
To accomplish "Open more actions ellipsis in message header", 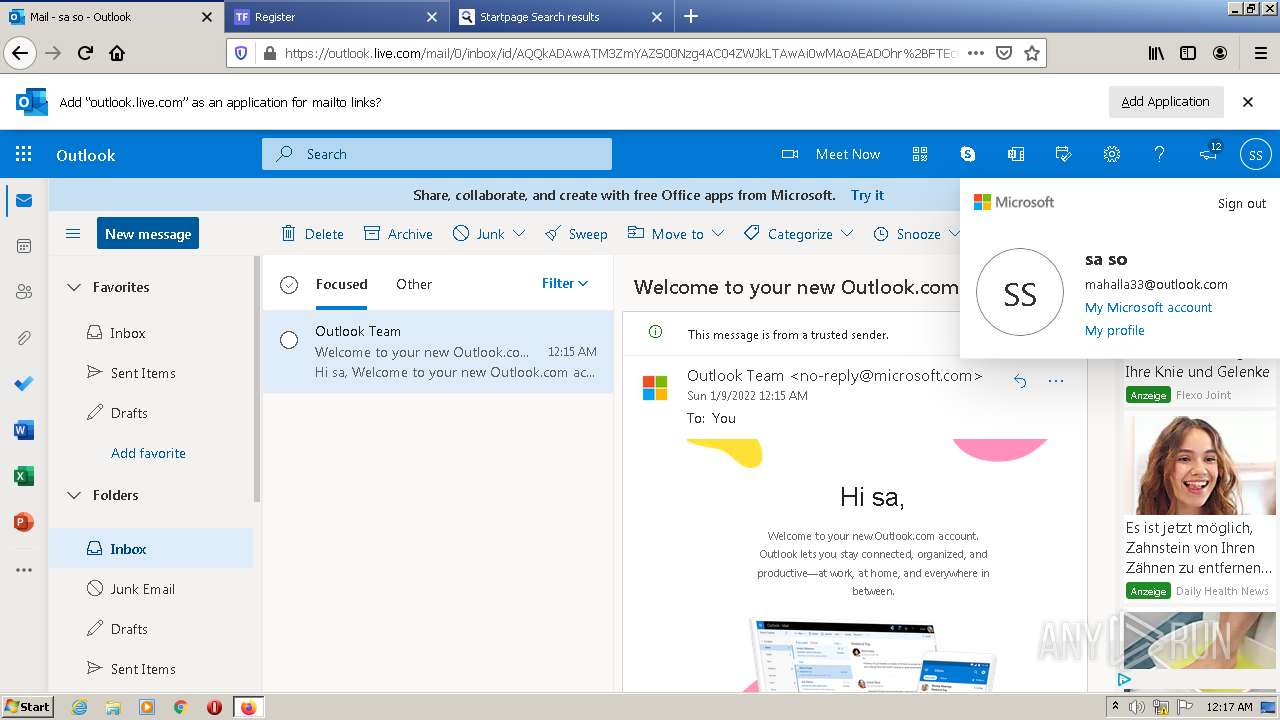I will [x=1056, y=380].
